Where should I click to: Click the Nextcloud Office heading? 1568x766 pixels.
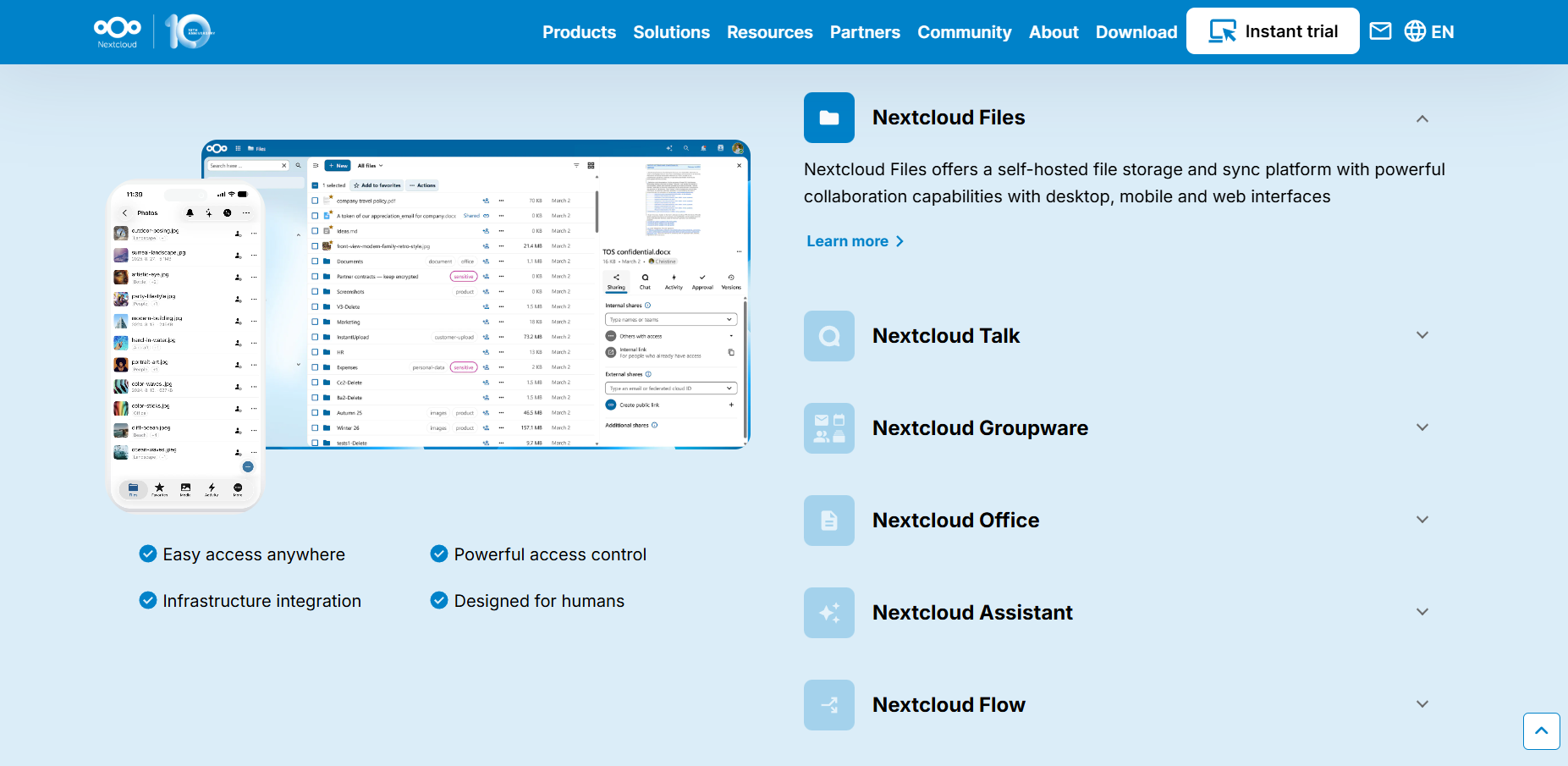(x=955, y=521)
